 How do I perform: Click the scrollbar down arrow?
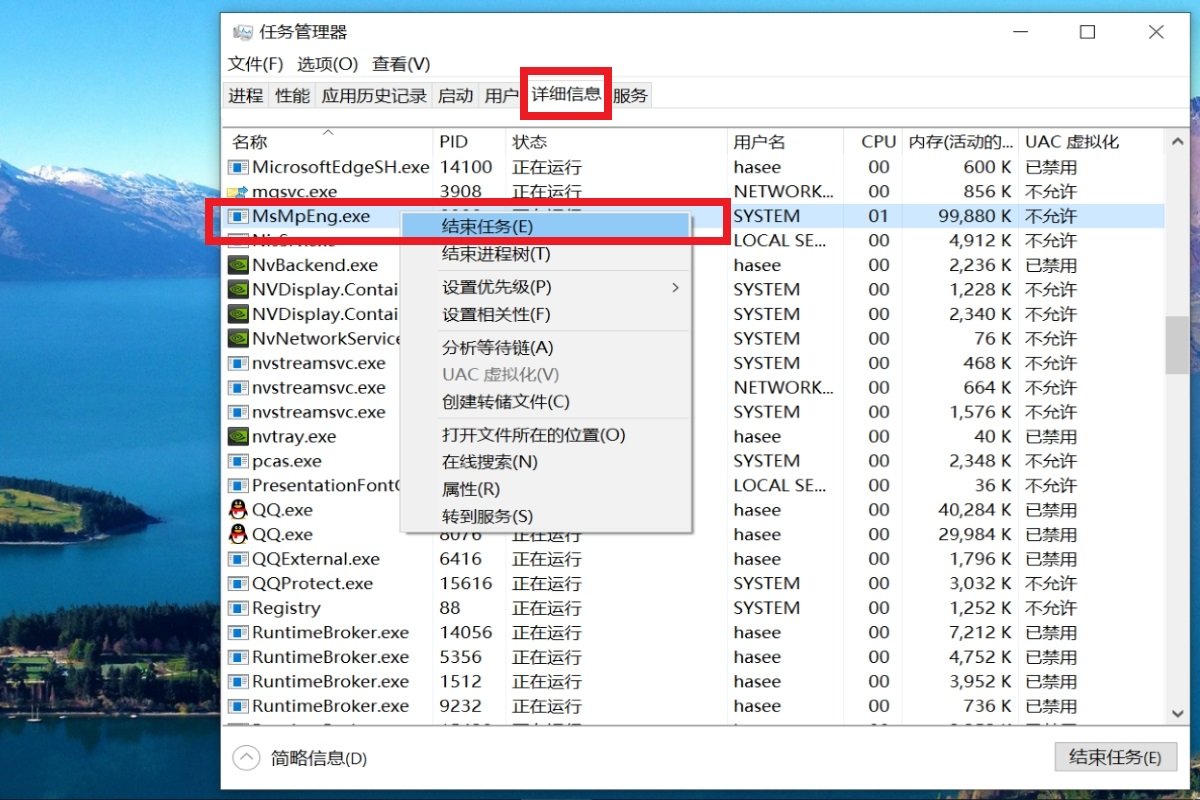(1175, 715)
